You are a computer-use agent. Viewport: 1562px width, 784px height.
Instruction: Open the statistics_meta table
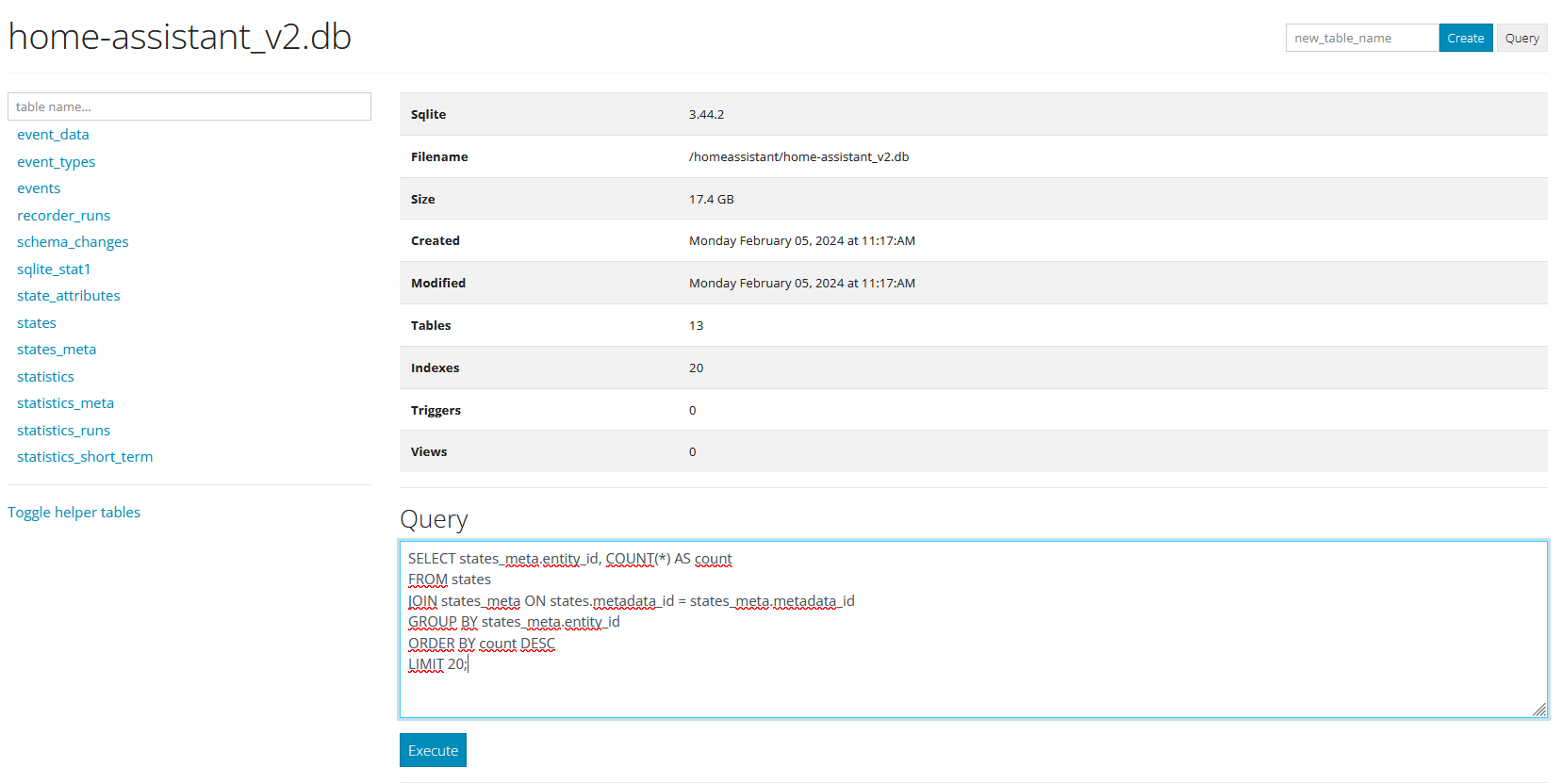click(65, 403)
